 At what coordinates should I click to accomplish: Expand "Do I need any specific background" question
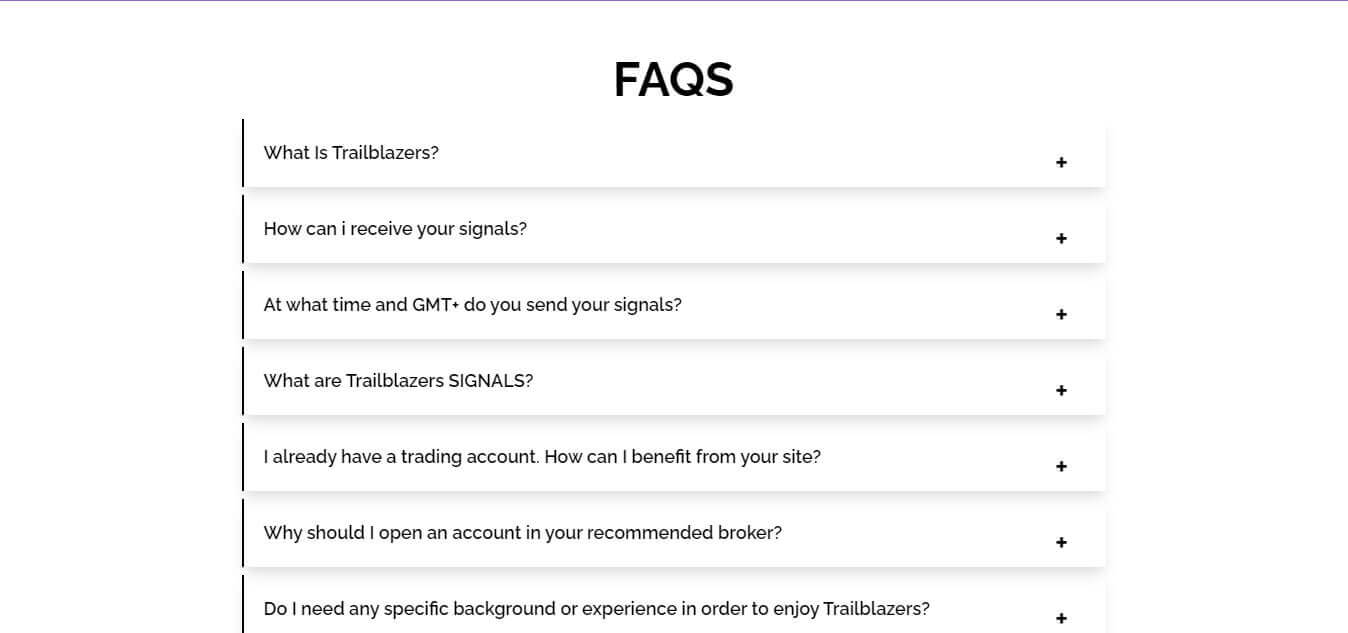(x=596, y=609)
